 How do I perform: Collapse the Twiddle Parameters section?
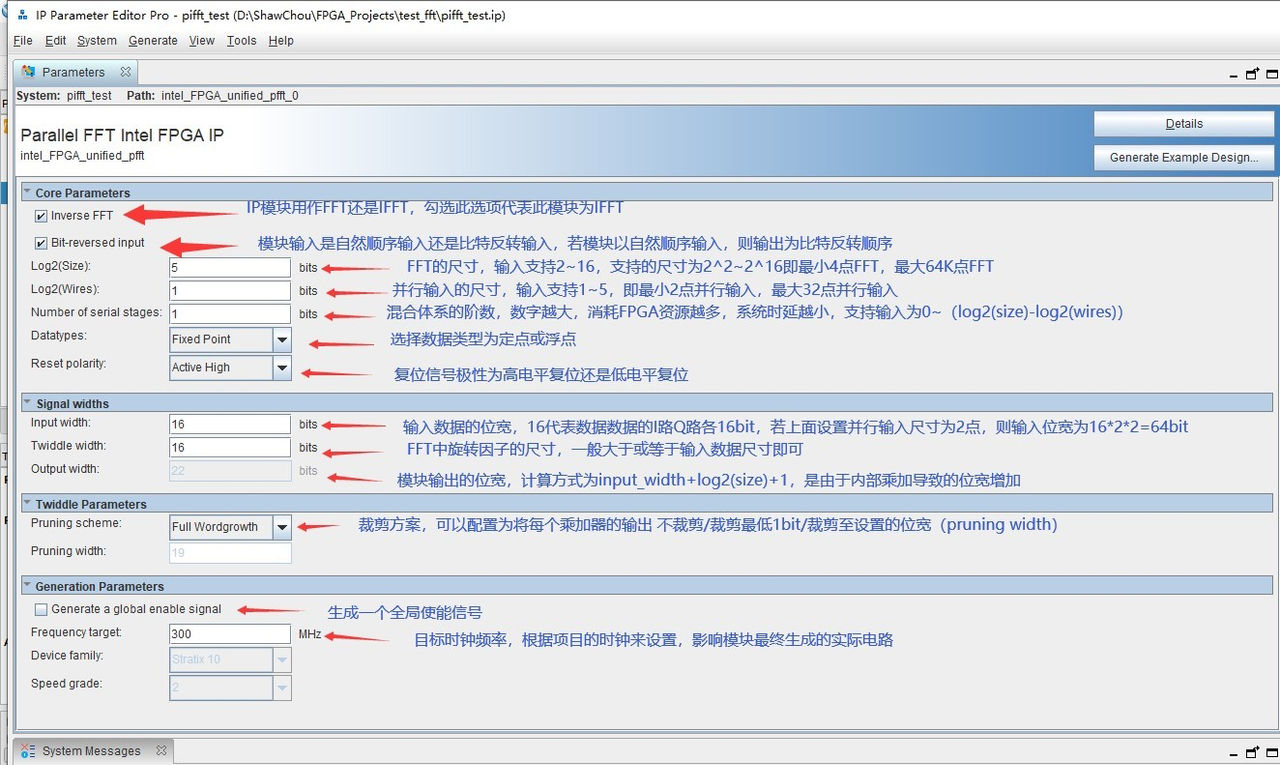click(x=27, y=505)
